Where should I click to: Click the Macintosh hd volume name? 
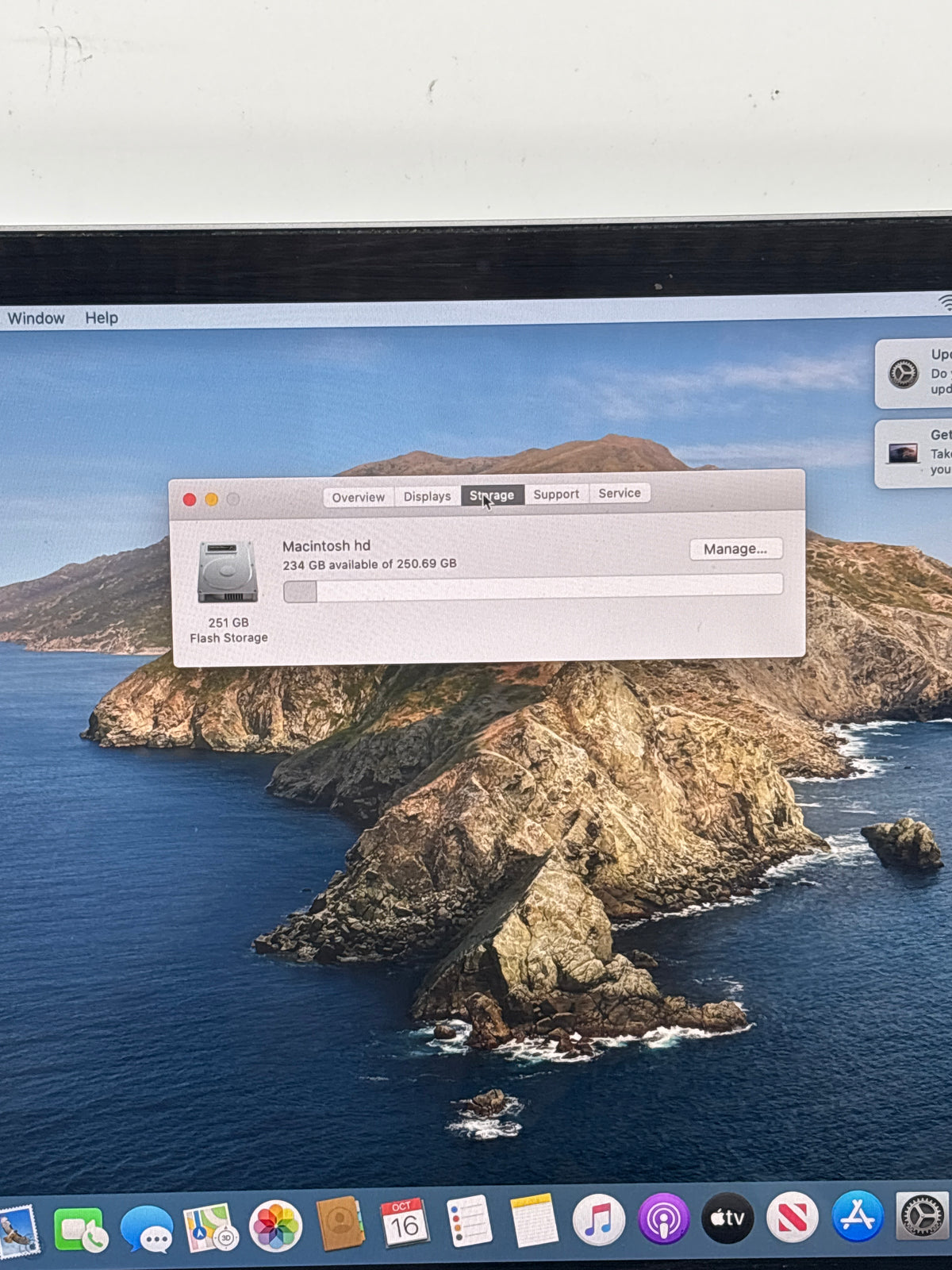[326, 546]
